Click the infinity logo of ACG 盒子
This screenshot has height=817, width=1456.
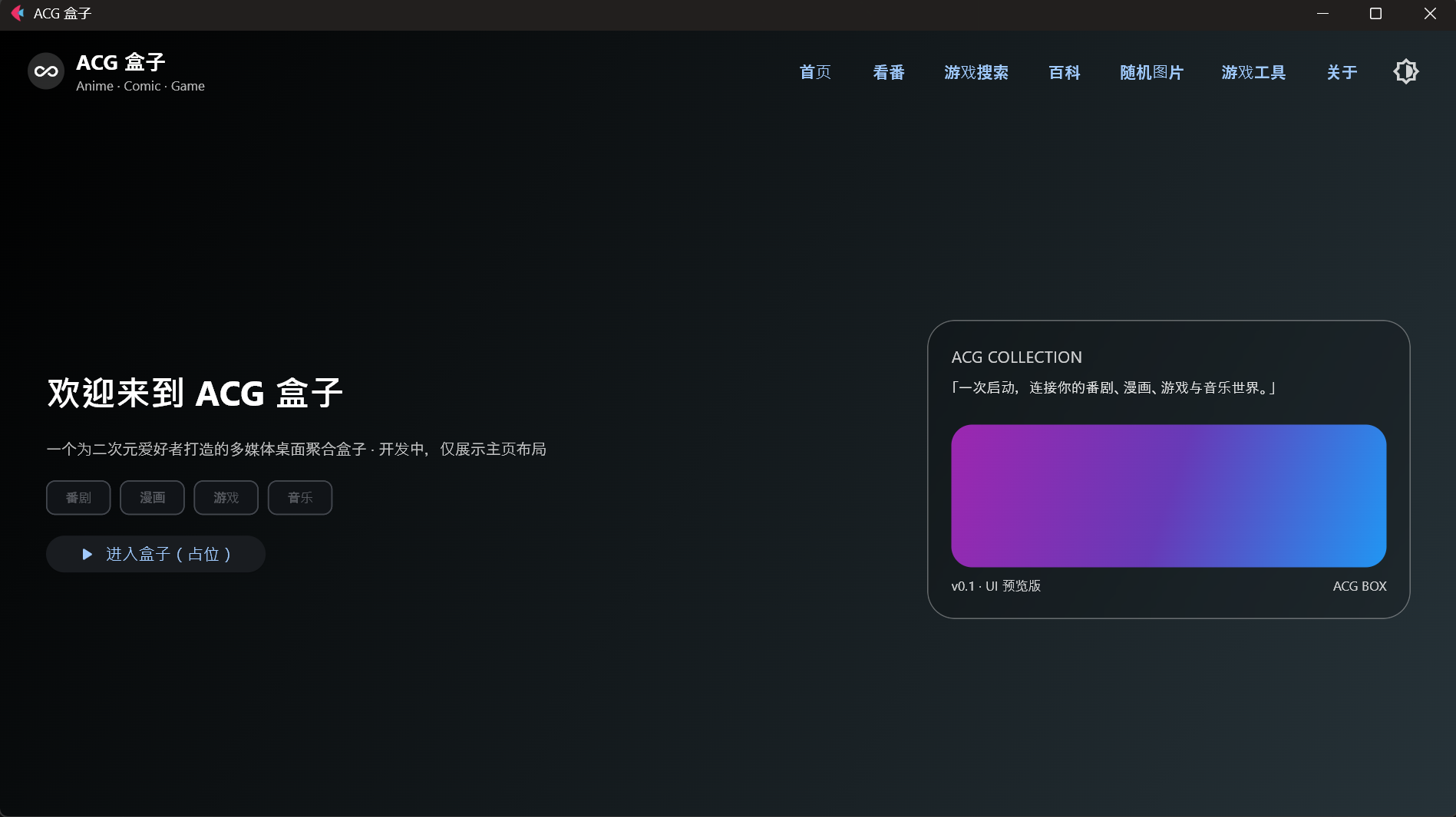pos(46,71)
